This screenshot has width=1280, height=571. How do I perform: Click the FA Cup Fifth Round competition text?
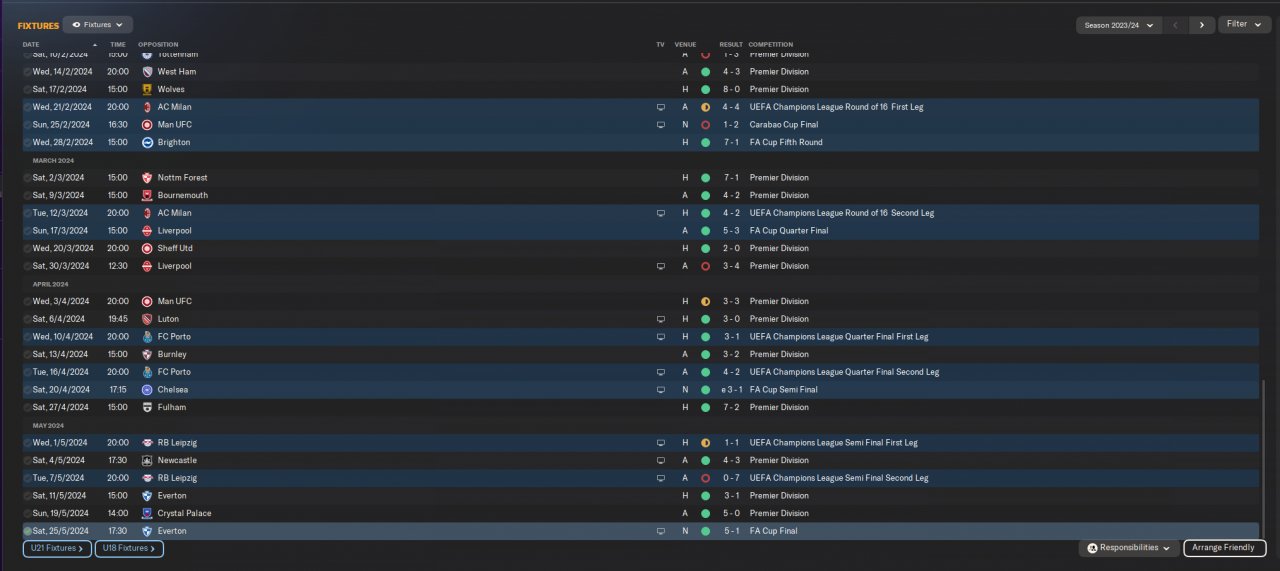pos(785,143)
